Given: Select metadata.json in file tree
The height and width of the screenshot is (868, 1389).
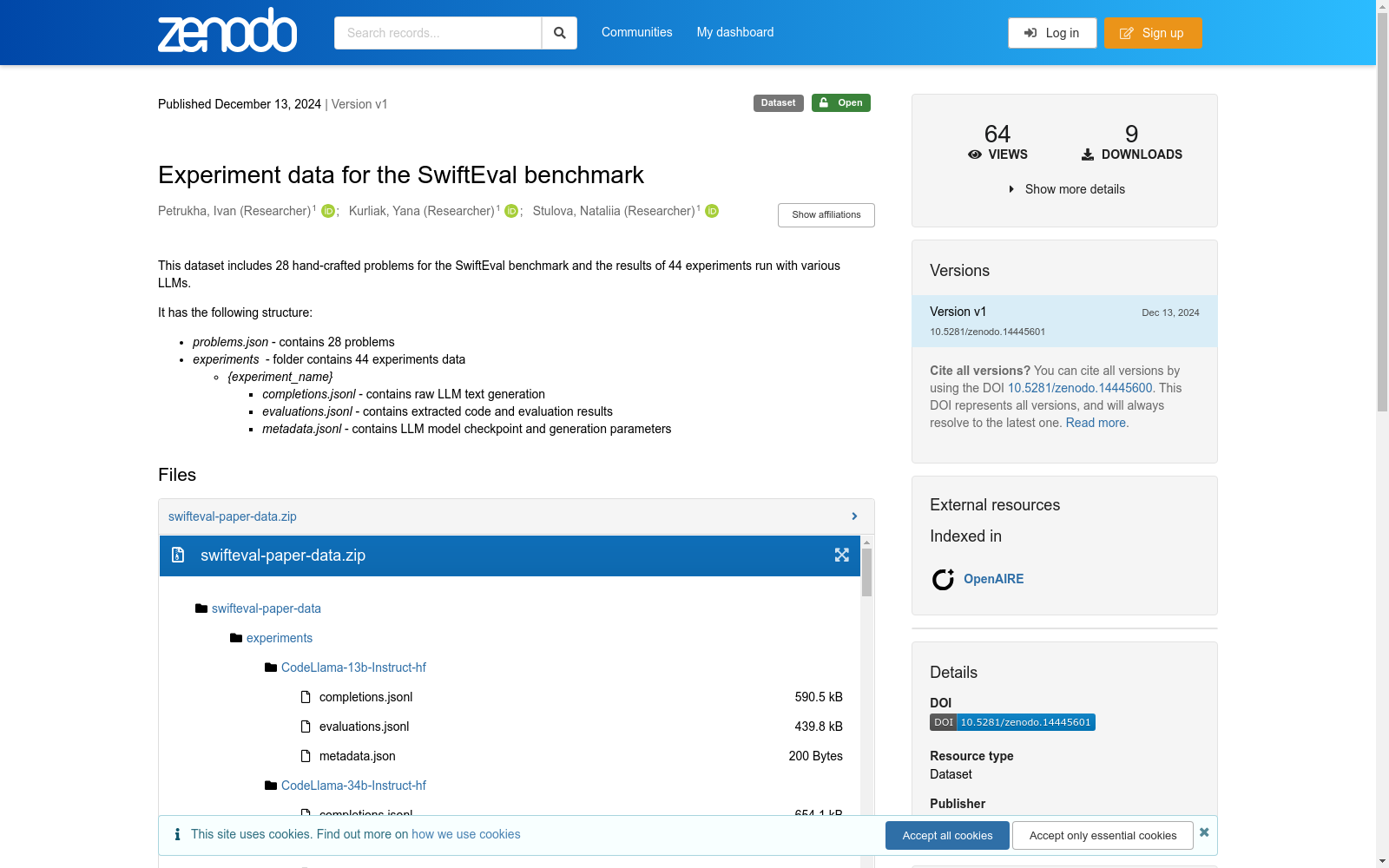Looking at the screenshot, I should point(357,756).
